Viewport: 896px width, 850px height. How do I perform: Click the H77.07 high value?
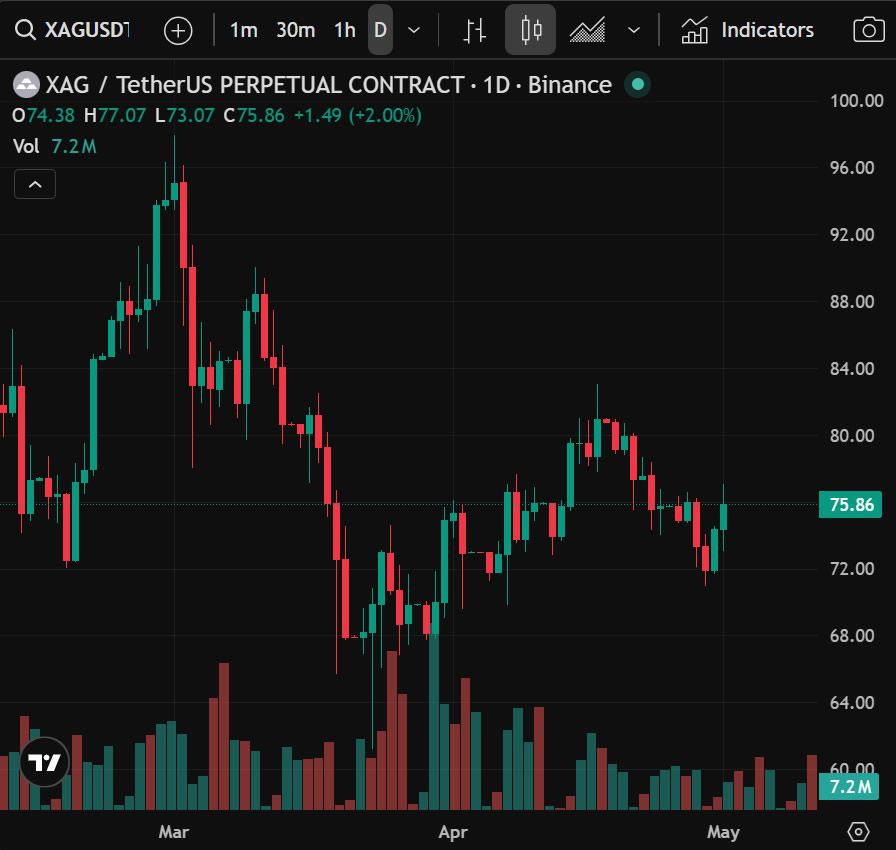point(115,115)
